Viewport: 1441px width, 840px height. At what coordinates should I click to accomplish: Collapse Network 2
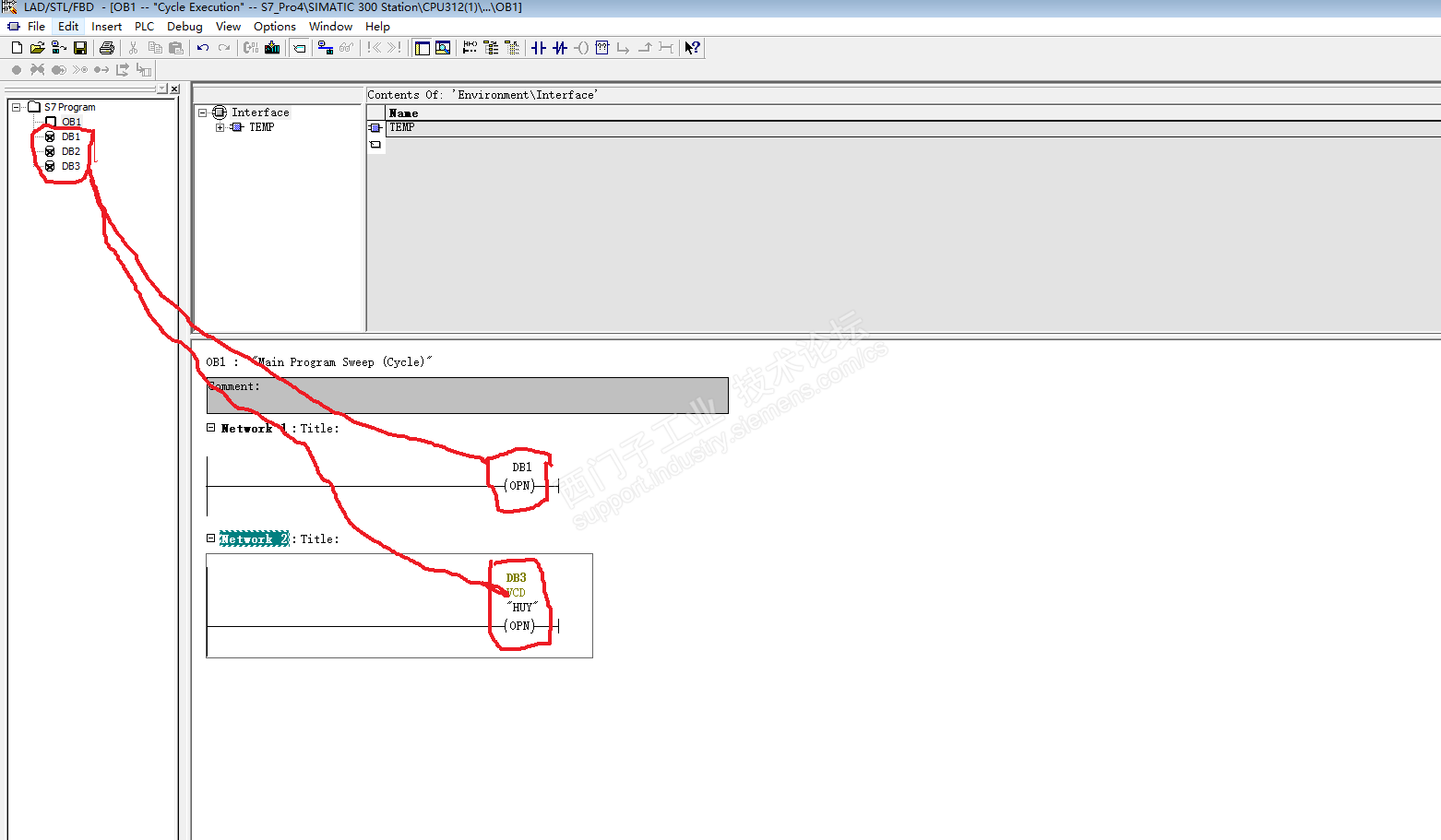(210, 538)
